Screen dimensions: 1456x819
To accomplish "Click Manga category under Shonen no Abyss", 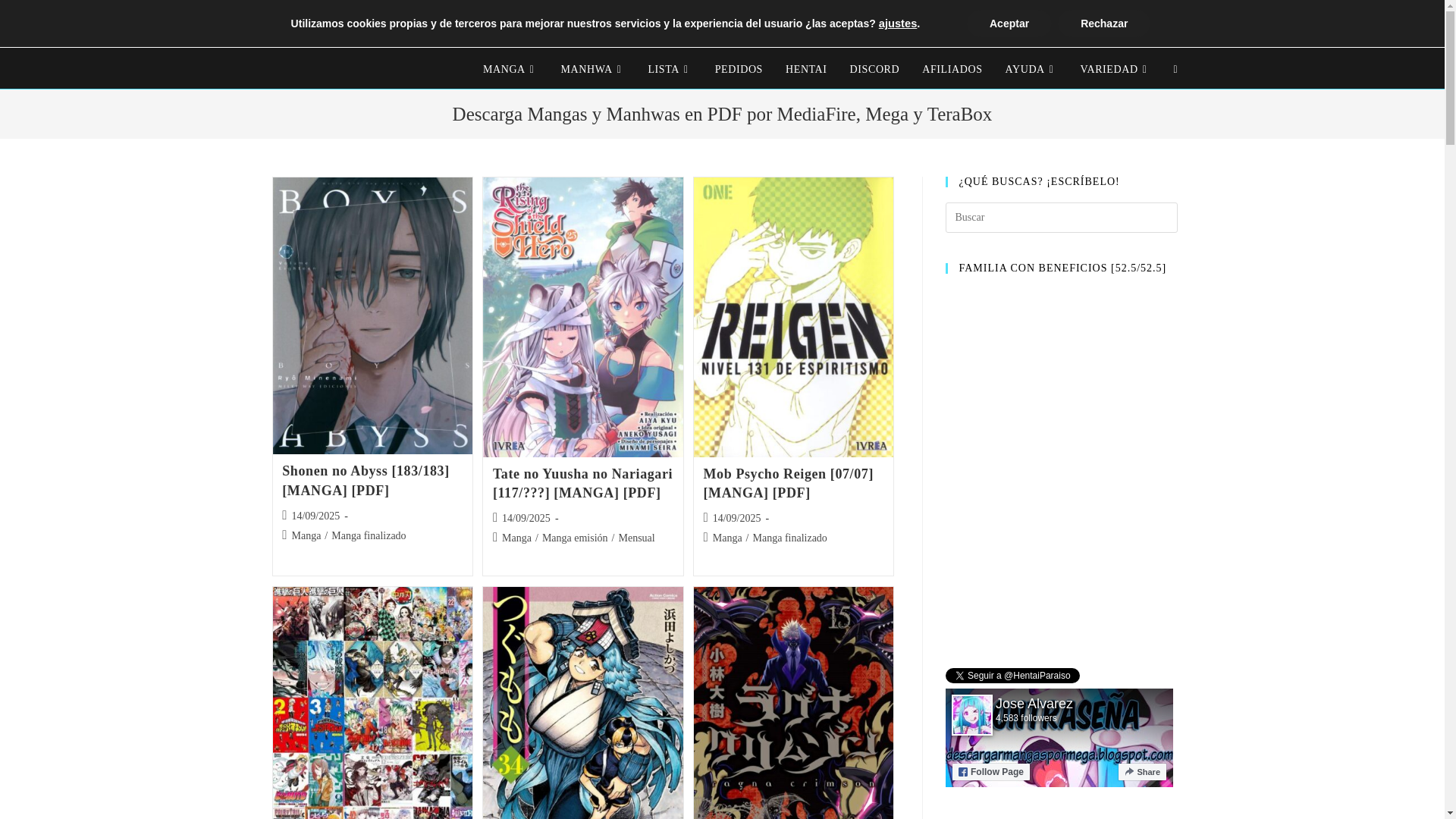I will click(x=306, y=536).
